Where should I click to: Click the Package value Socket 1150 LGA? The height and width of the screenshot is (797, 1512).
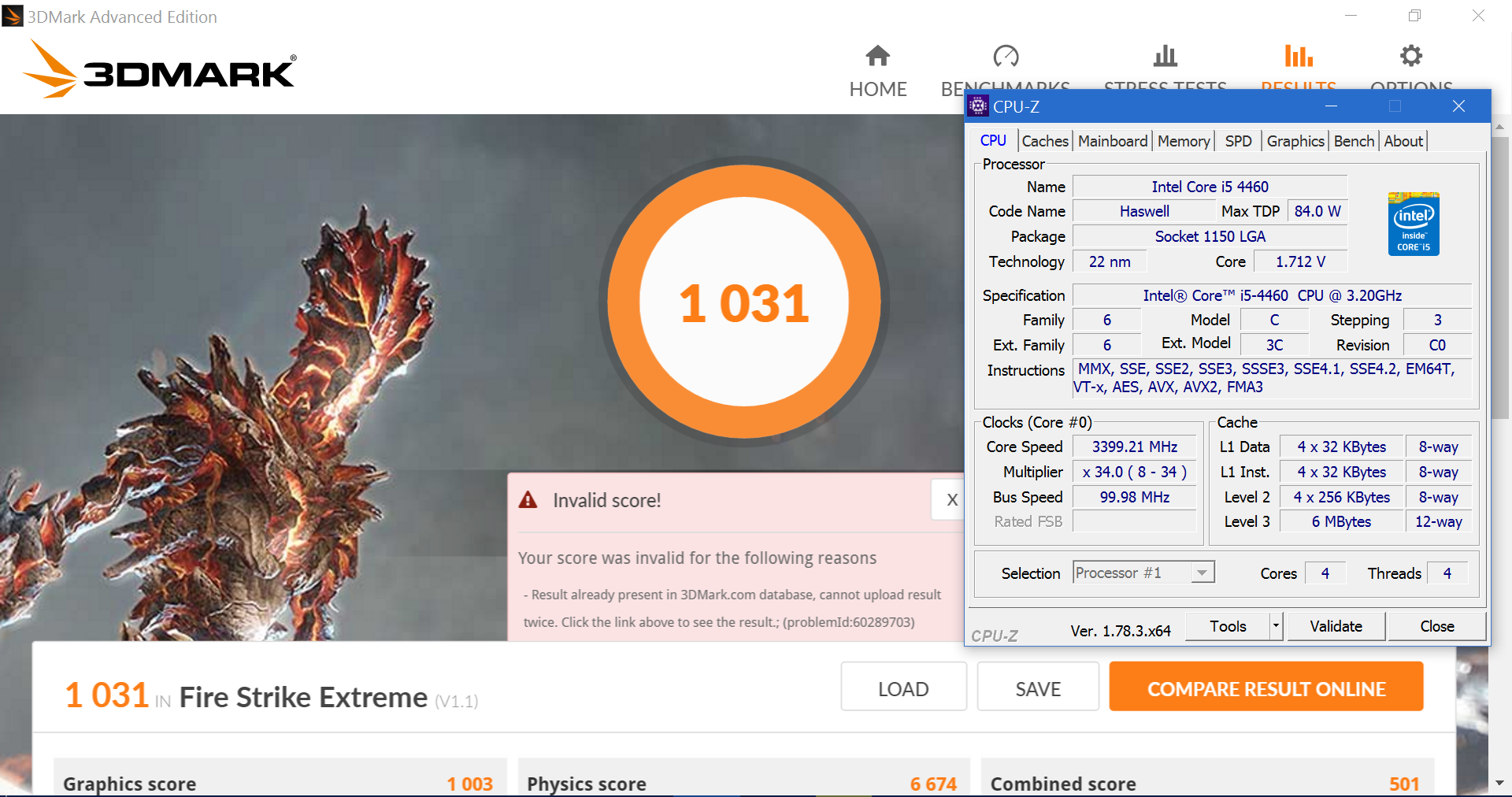1210,236
